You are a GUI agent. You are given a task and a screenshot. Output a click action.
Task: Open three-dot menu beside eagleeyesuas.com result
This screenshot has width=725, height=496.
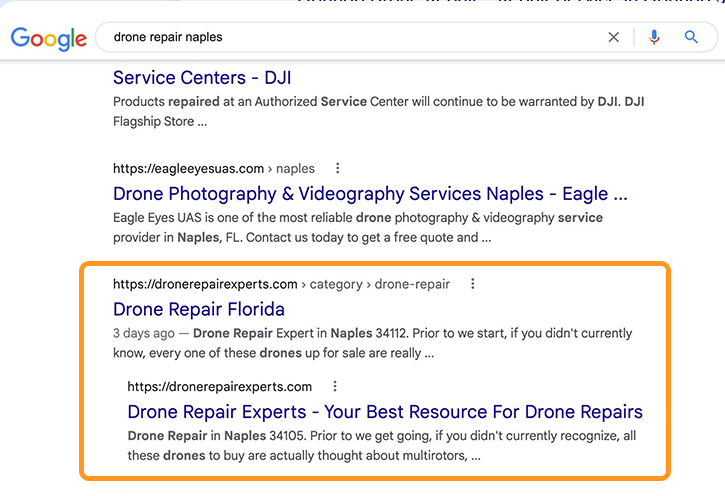pos(338,168)
